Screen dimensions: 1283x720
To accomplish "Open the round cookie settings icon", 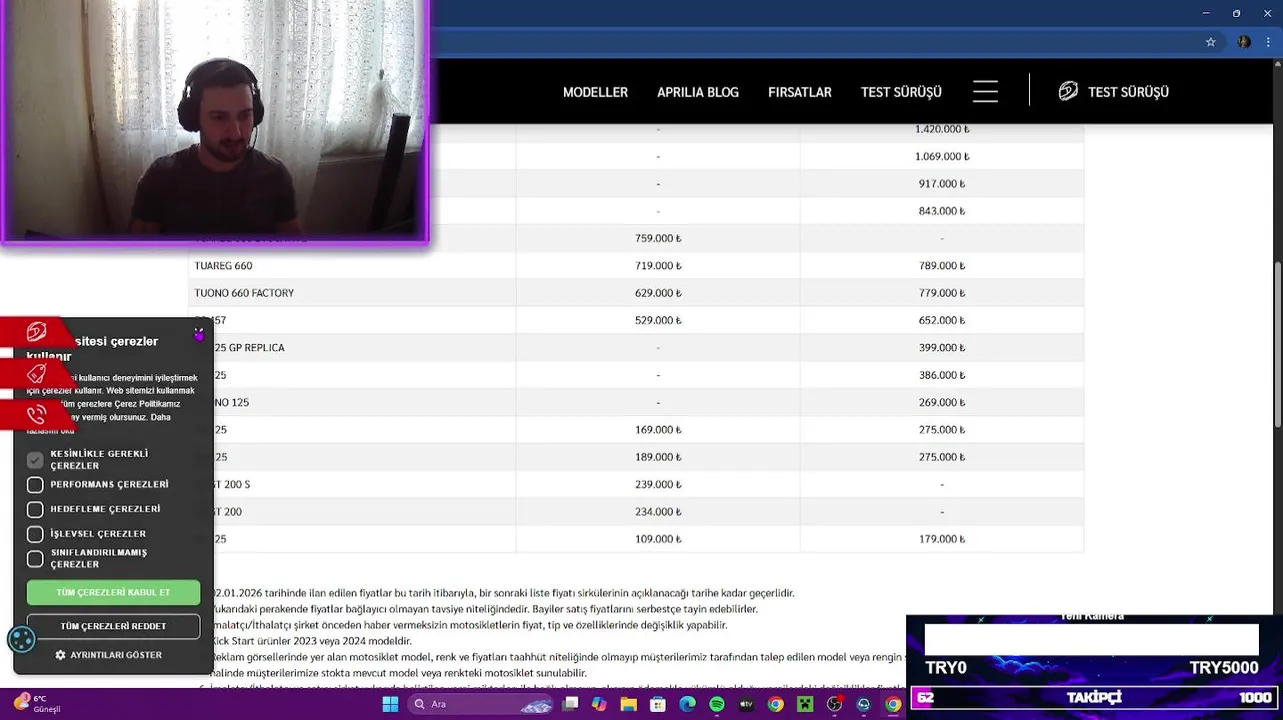I will click(x=21, y=639).
